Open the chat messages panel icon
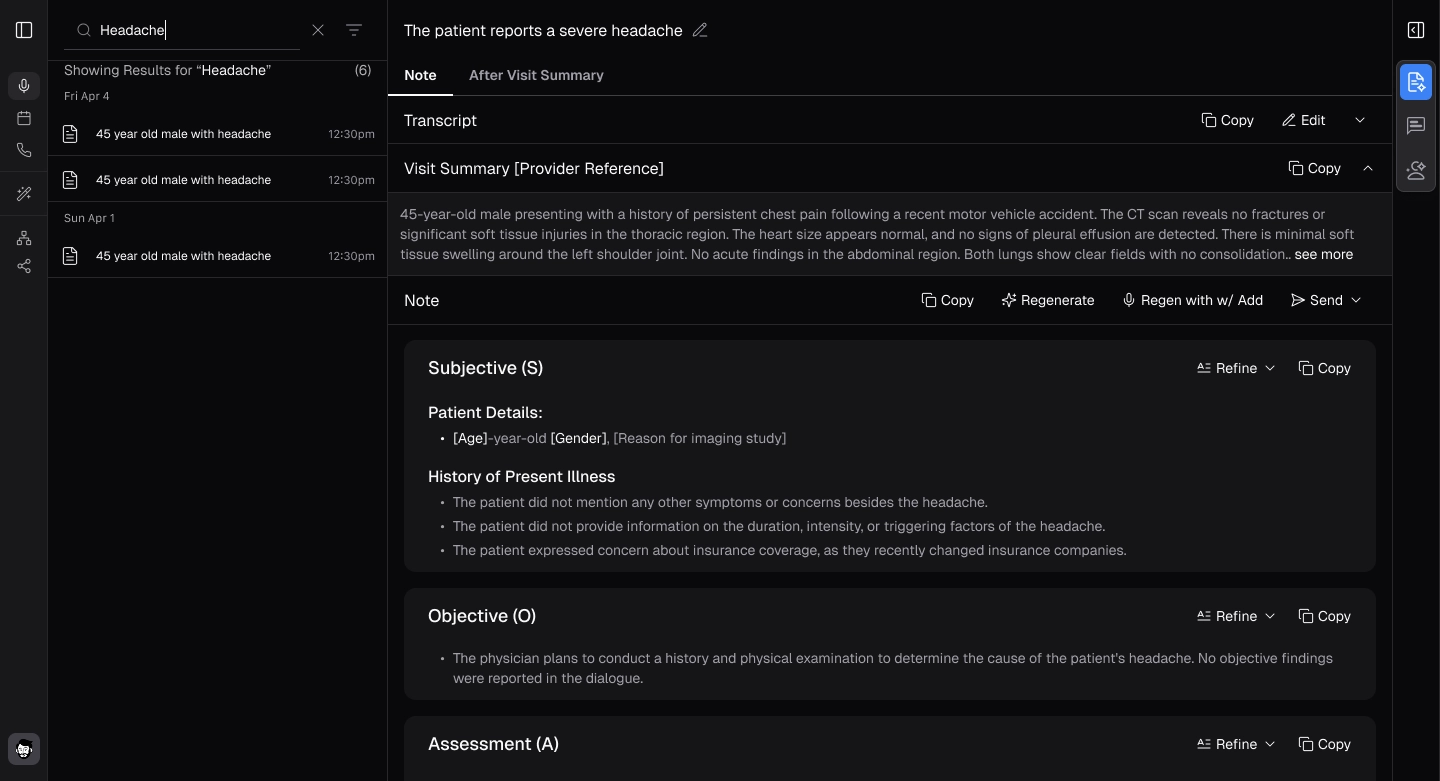The image size is (1440, 781). coord(1416,126)
